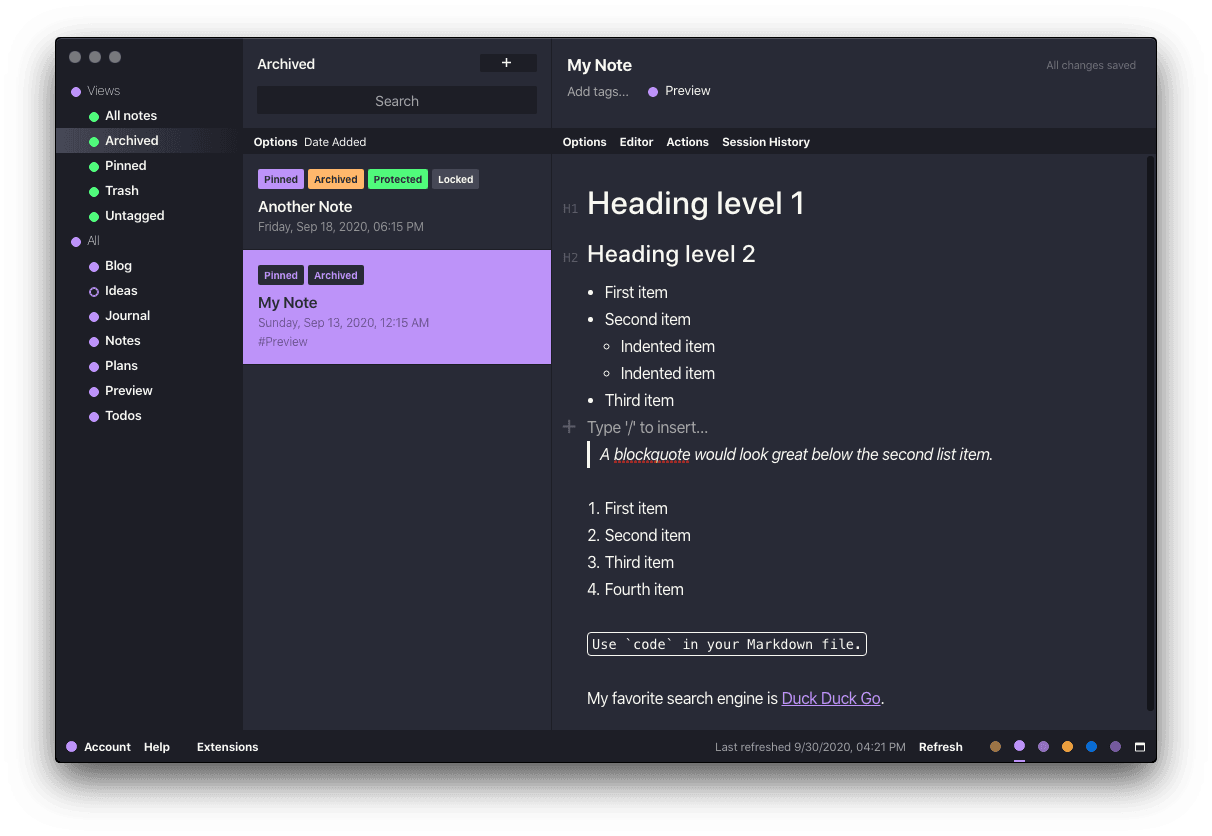Click the H1 marker beside Heading level 1

570,209
